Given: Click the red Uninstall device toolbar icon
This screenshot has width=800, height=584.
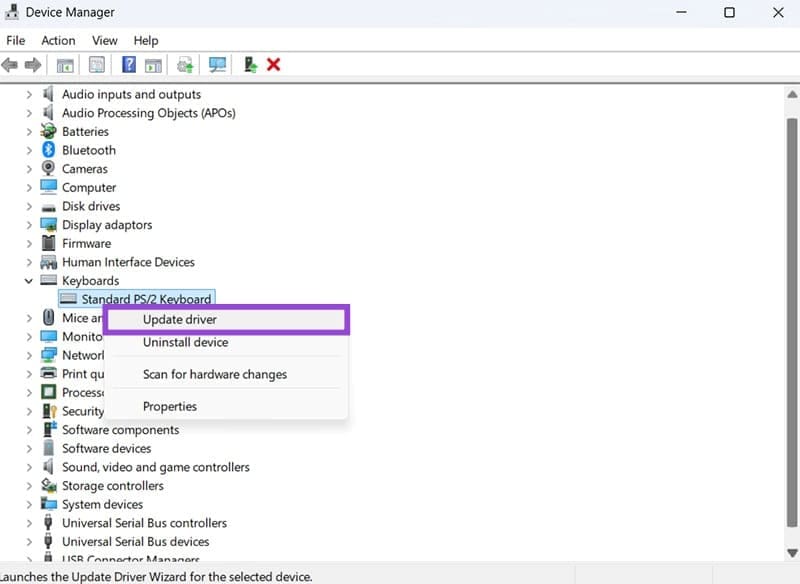Looking at the screenshot, I should (273, 64).
